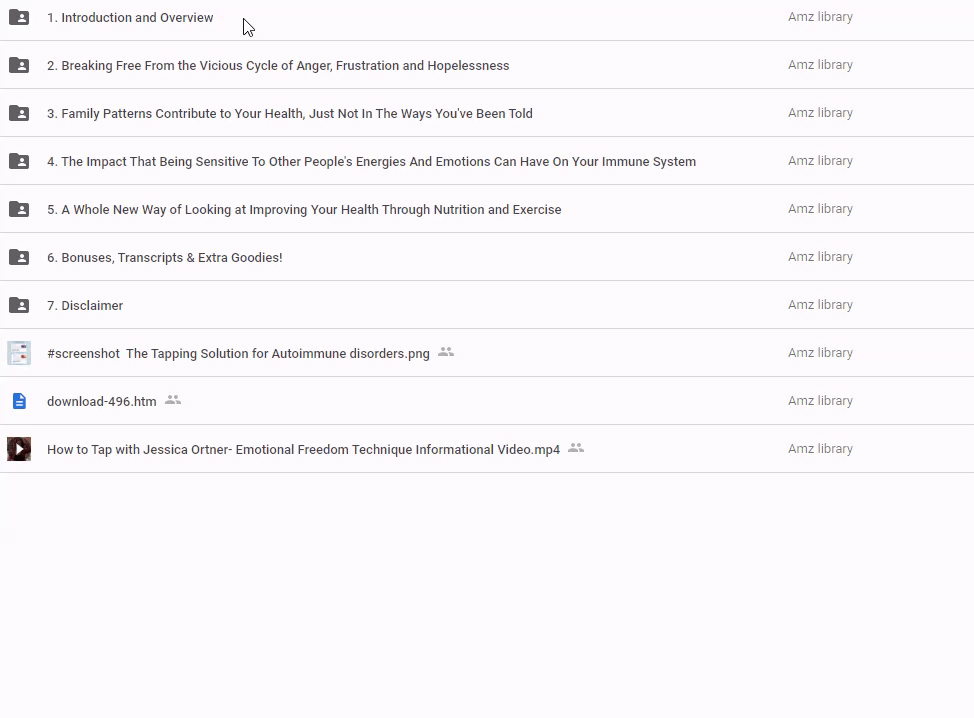Click the video play thumbnail for Jessica Ortner mp4
This screenshot has height=718, width=974.
coord(19,449)
